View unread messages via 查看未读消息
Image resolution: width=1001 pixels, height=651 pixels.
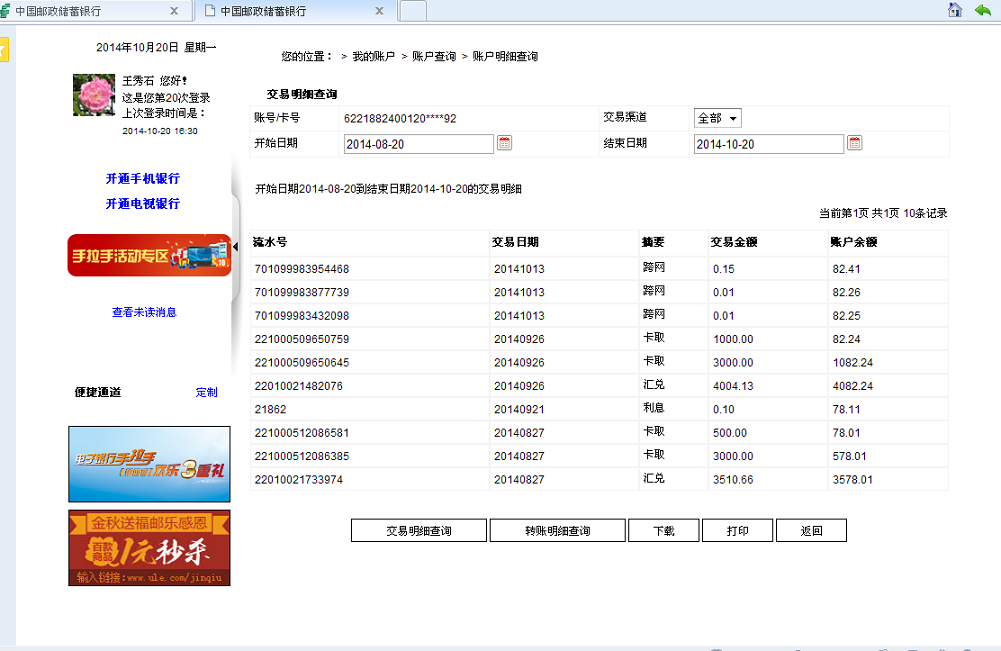click(x=144, y=313)
